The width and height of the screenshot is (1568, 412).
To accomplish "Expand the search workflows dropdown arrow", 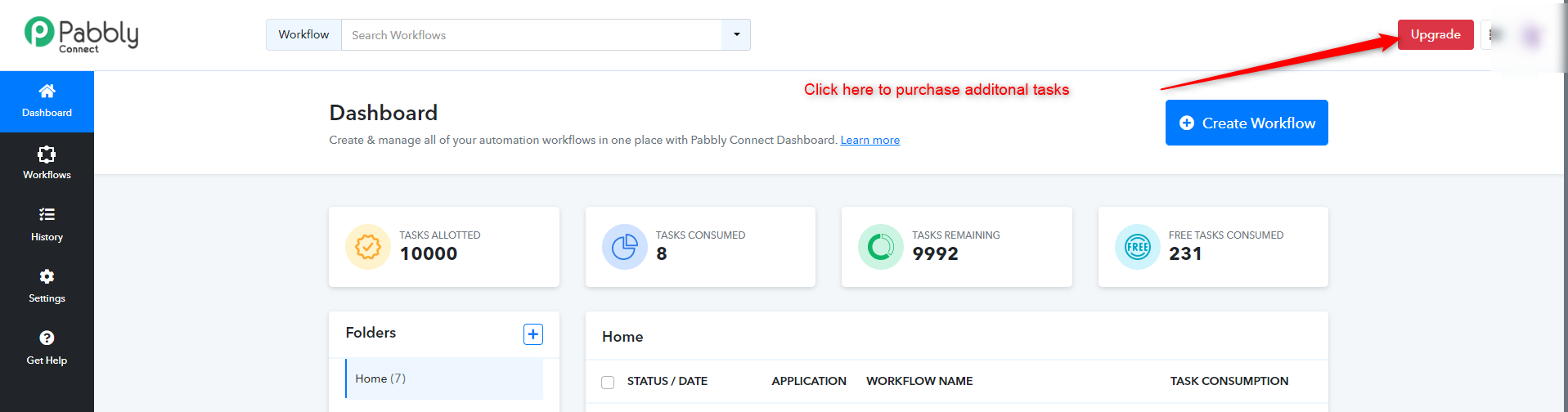I will pos(736,35).
